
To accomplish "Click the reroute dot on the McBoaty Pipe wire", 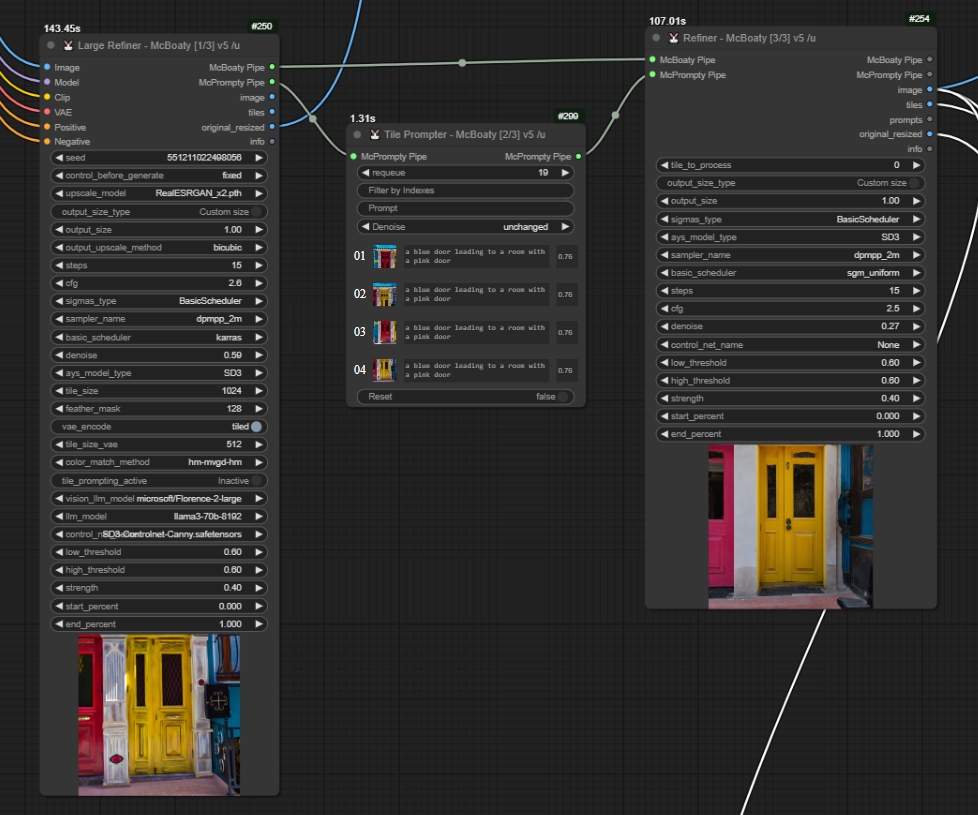I will [x=462, y=62].
